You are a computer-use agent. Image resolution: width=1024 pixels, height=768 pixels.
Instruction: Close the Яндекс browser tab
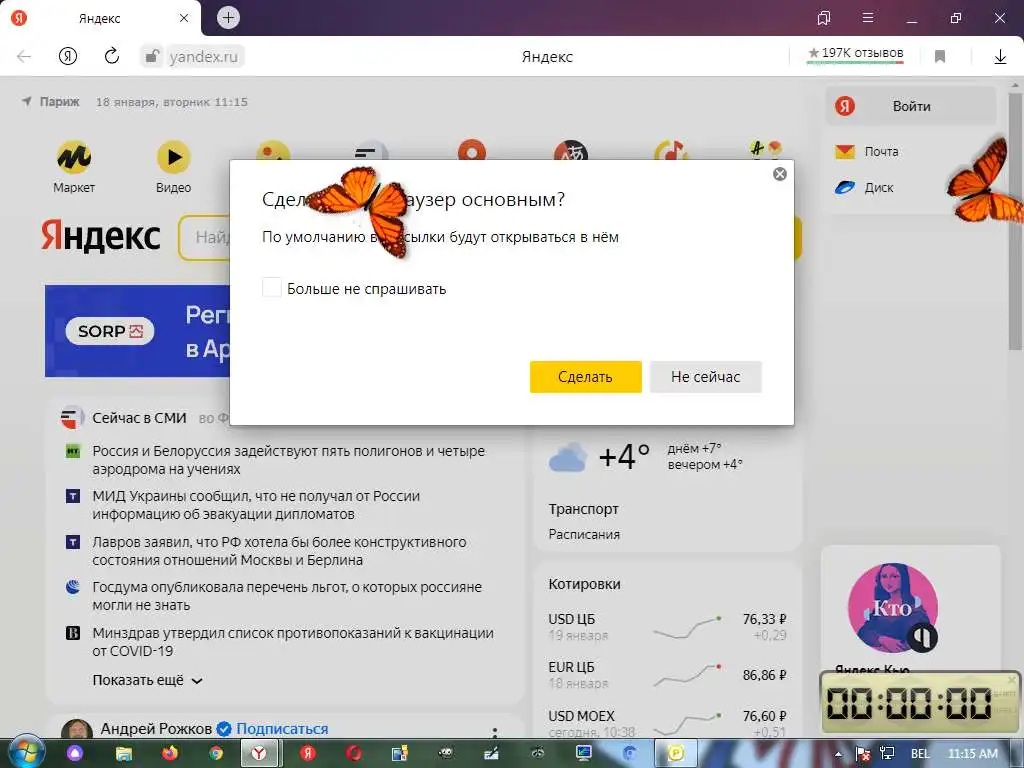pyautogui.click(x=184, y=18)
